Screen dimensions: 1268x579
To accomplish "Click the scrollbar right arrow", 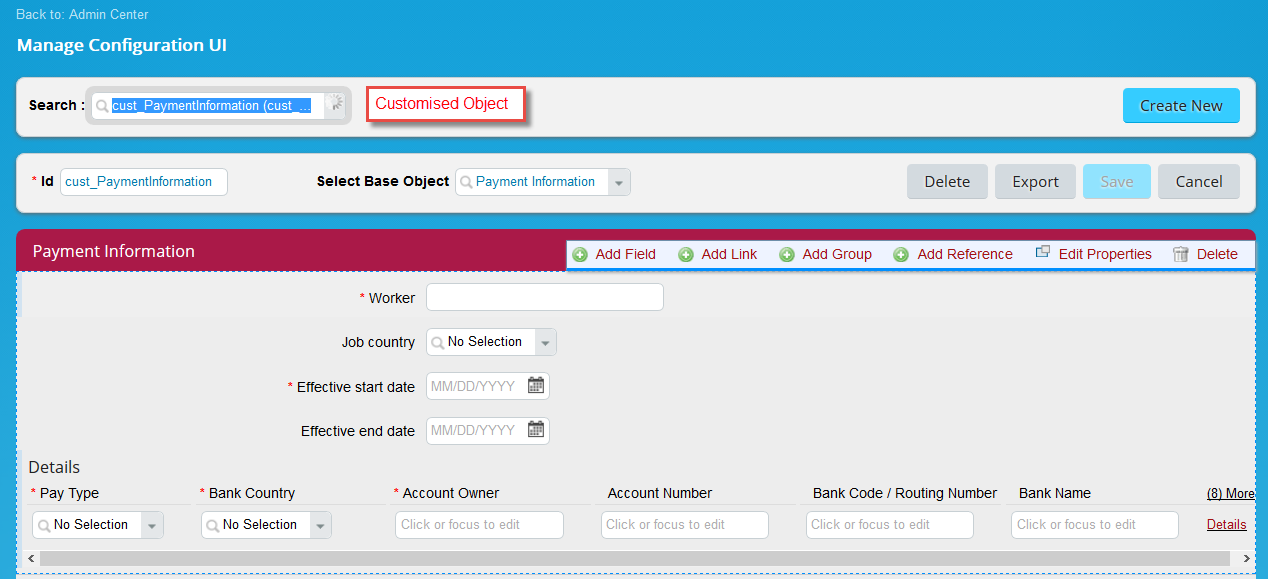I will click(x=1248, y=558).
